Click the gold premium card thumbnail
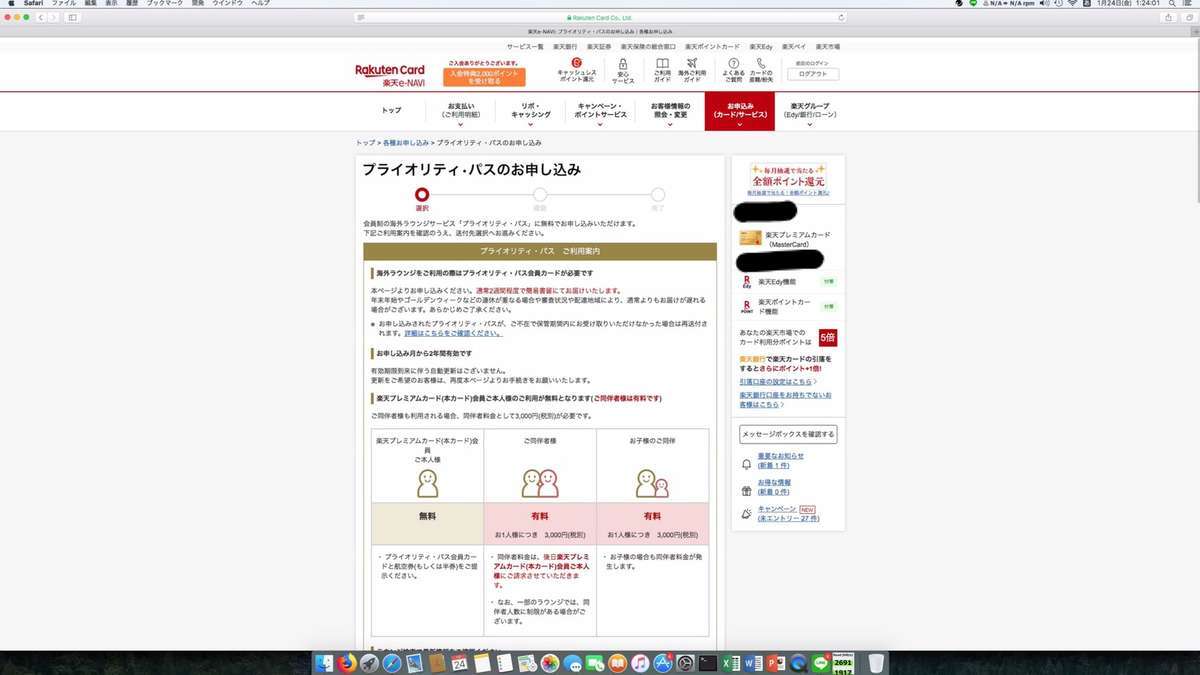1200x675 pixels. click(750, 238)
